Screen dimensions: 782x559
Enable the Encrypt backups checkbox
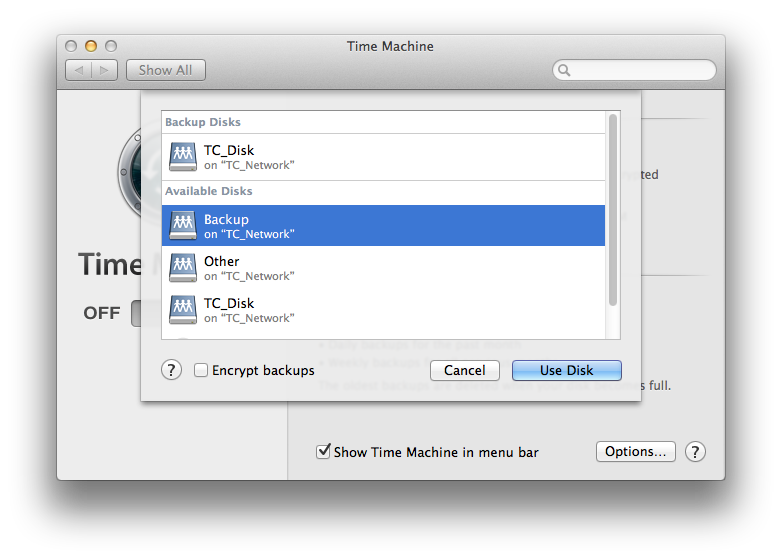(200, 370)
